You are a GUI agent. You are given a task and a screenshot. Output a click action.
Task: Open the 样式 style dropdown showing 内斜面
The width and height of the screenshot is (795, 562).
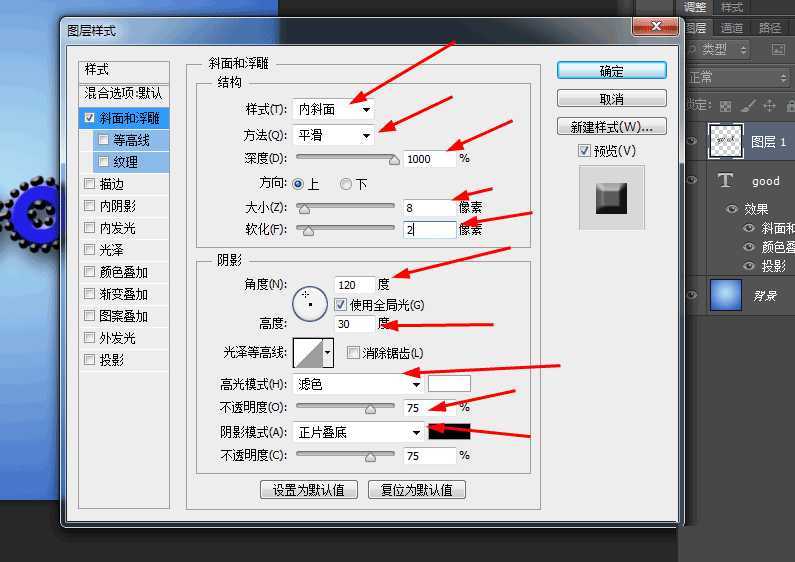click(x=334, y=109)
